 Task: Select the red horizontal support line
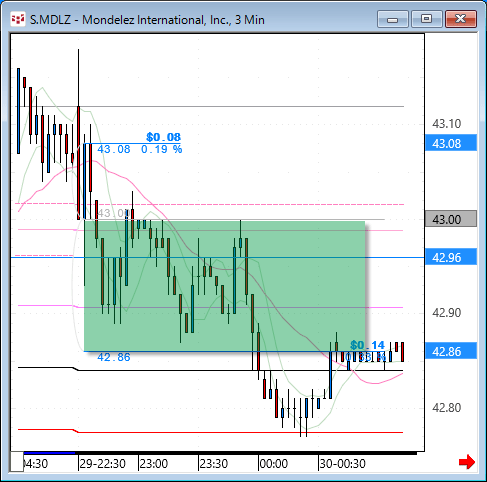coord(210,432)
